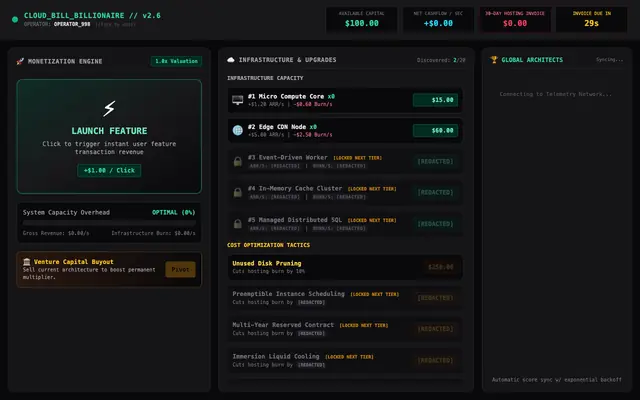Click the INFRASTRUCTURE & UPGRADES heading

[287, 60]
